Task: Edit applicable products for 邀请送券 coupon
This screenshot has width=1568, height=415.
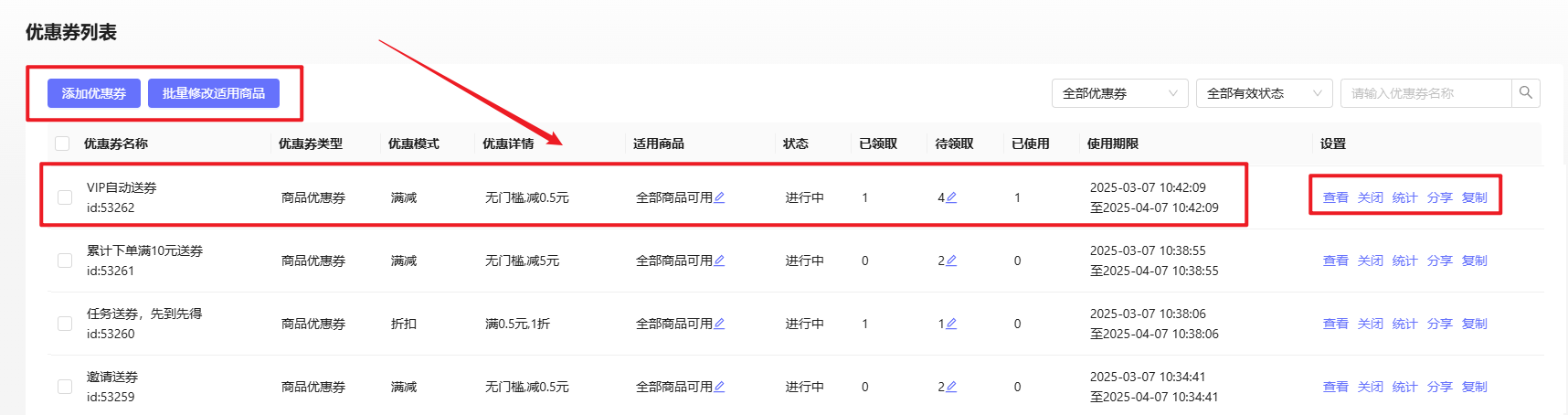Action: pyautogui.click(x=719, y=387)
